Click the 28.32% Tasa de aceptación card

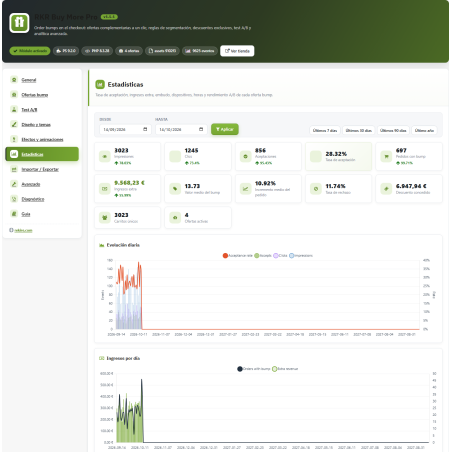point(338,156)
